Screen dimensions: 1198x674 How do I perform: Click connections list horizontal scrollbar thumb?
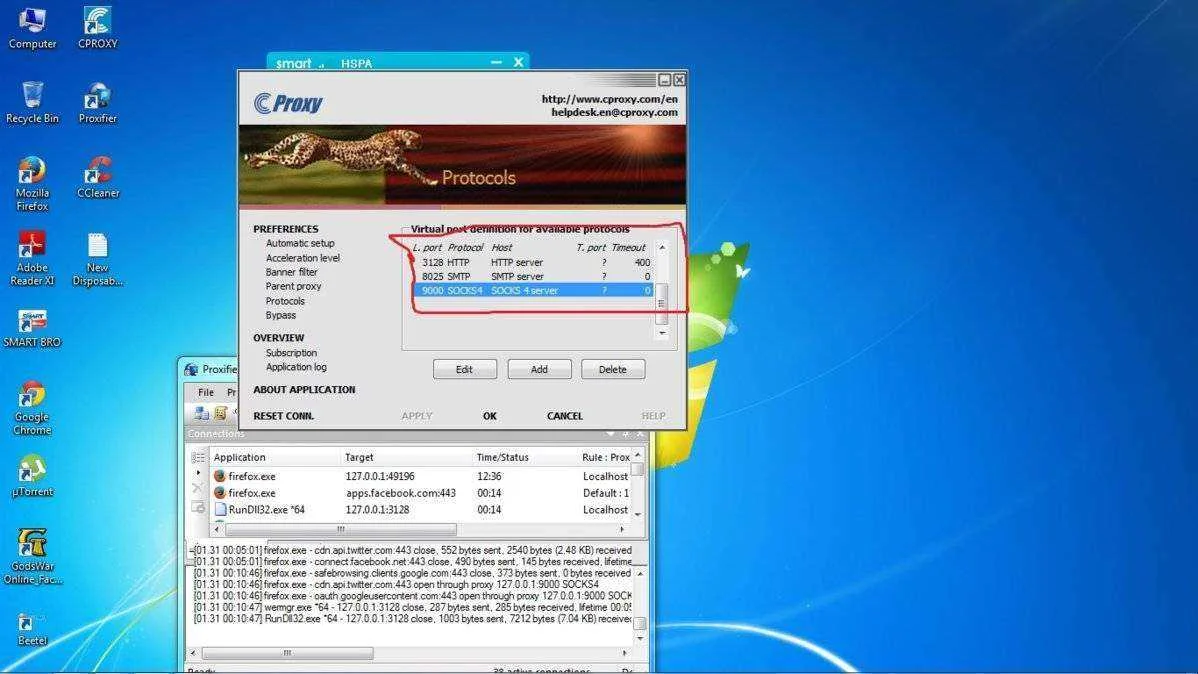[341, 529]
